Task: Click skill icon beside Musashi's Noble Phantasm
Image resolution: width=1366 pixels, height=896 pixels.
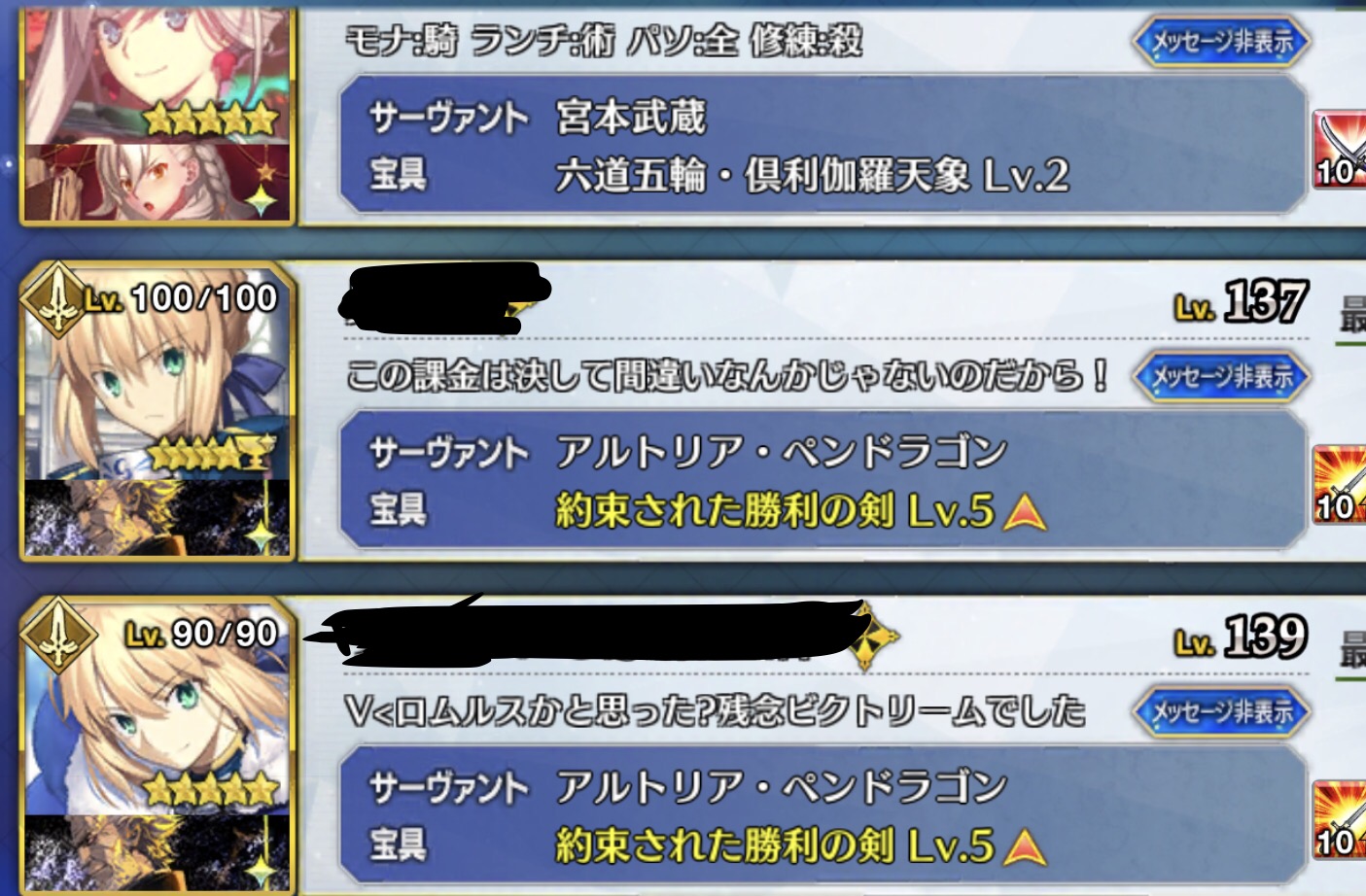Action: pyautogui.click(x=1339, y=151)
